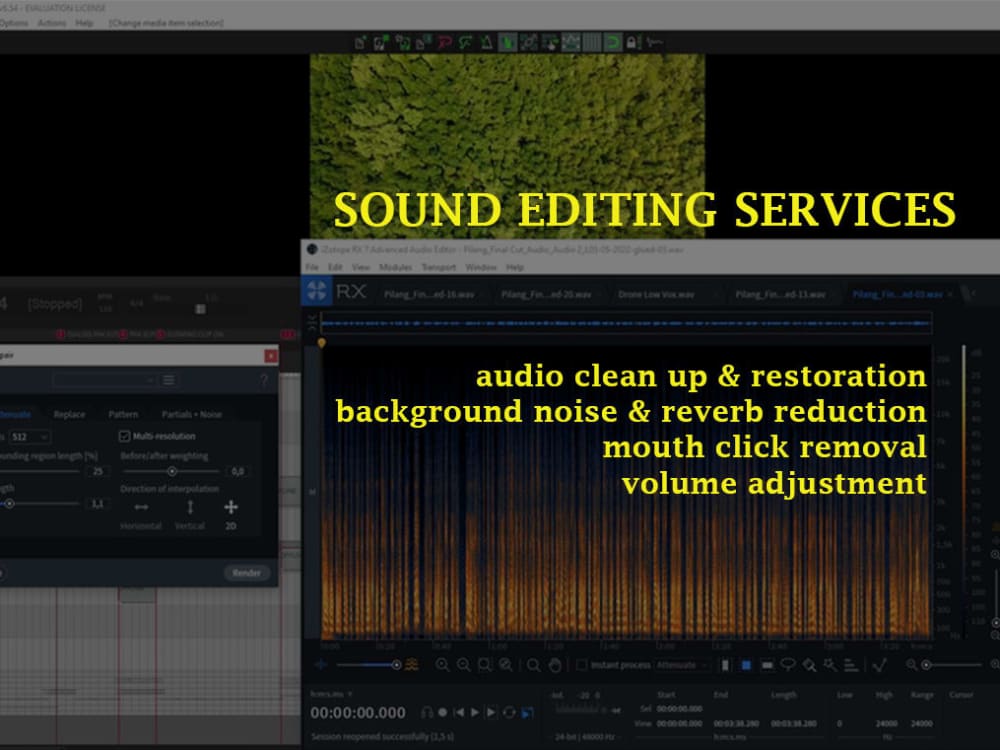The height and width of the screenshot is (750, 1000).
Task: Click the play selection button
Action: point(491,712)
